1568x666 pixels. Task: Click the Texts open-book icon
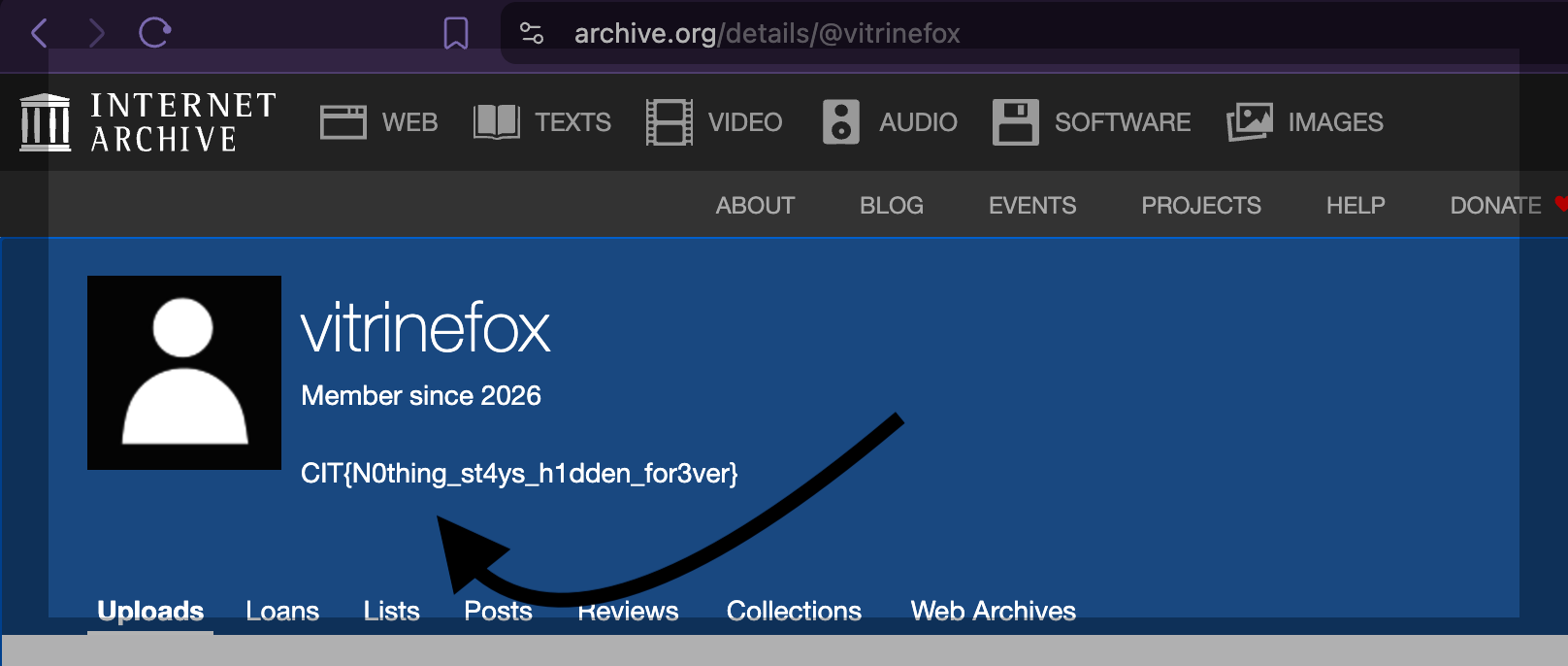(x=497, y=122)
